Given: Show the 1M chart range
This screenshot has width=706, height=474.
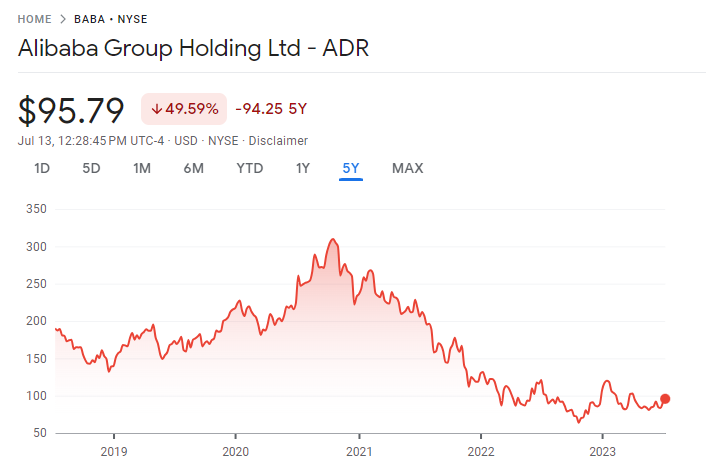Looking at the screenshot, I should [142, 168].
